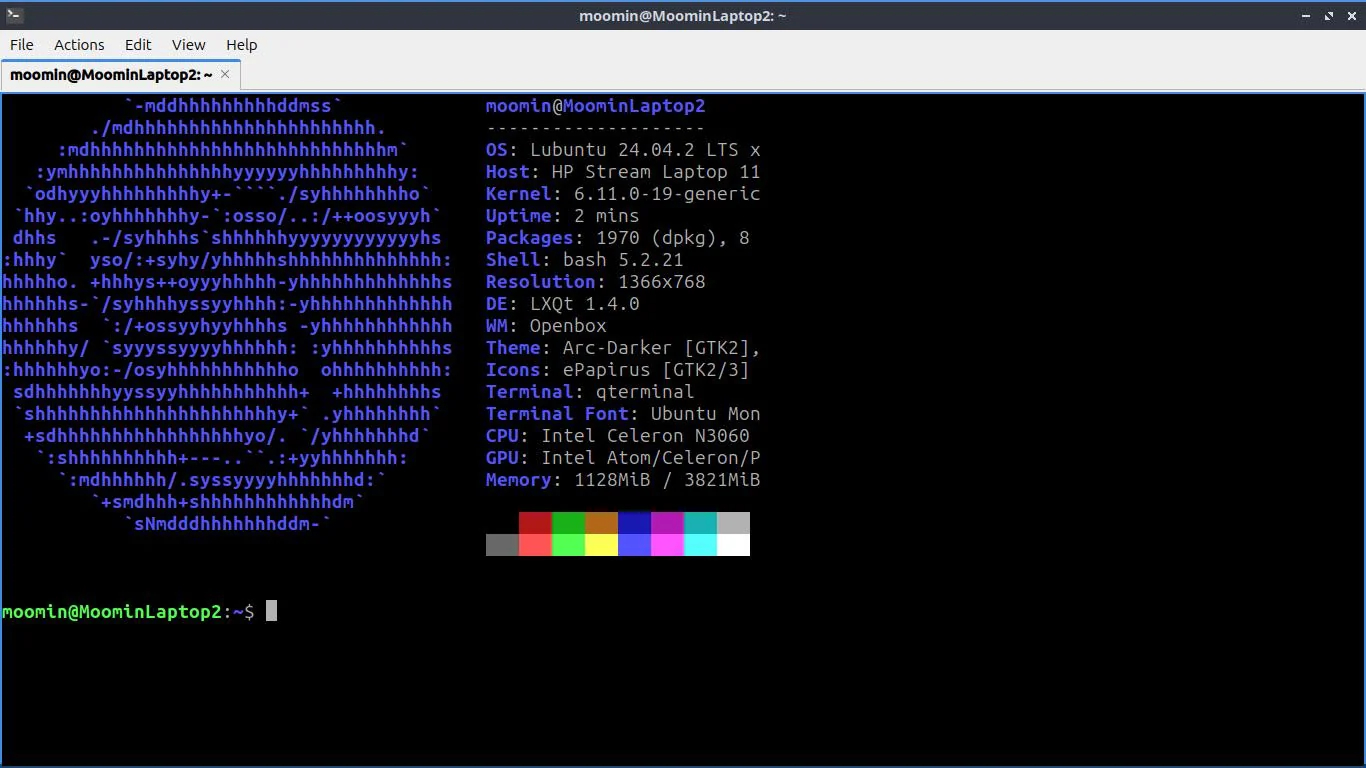The width and height of the screenshot is (1366, 768).
Task: Click the DE value 'LXQt 1.4.0'
Action: pos(584,304)
